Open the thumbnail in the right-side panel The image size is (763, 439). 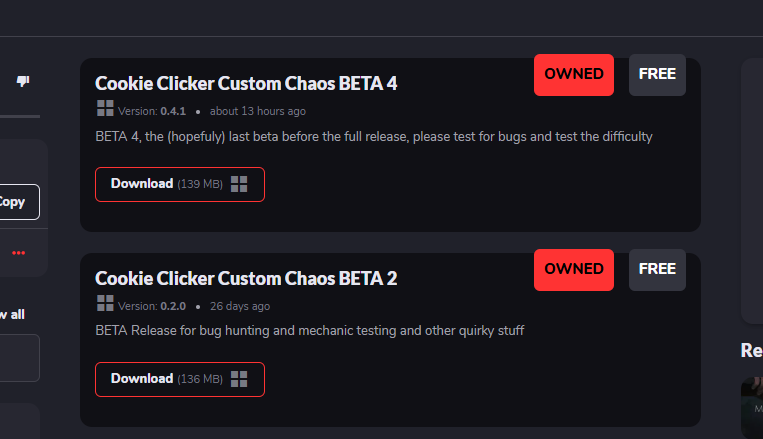752,408
